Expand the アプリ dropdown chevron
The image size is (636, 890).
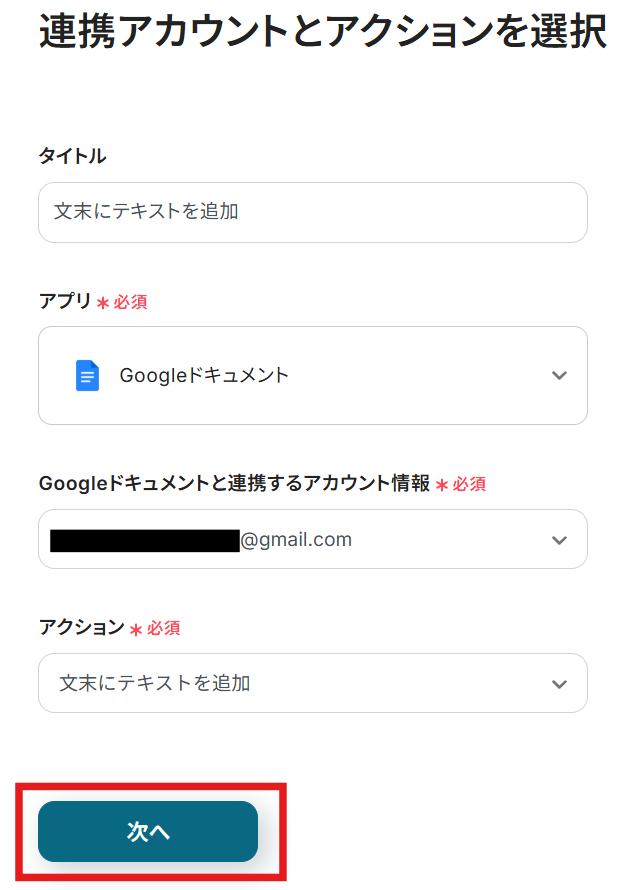pos(559,376)
